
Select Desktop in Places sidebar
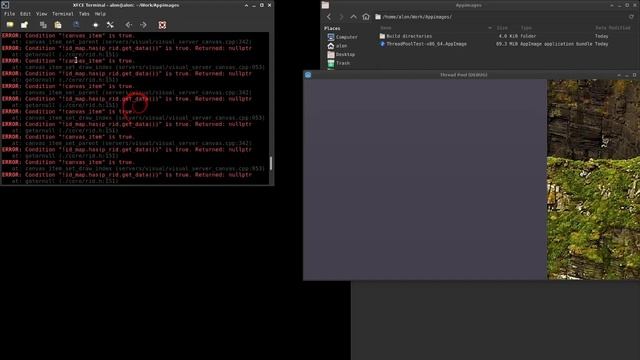(341, 55)
